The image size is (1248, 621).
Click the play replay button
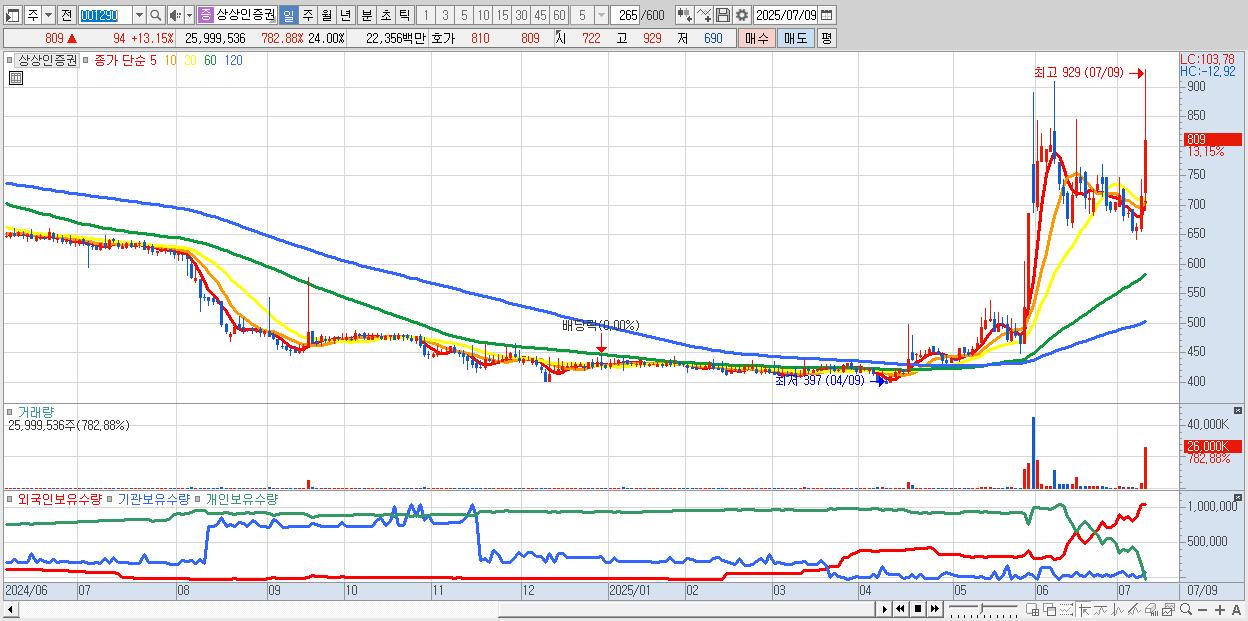tap(884, 608)
